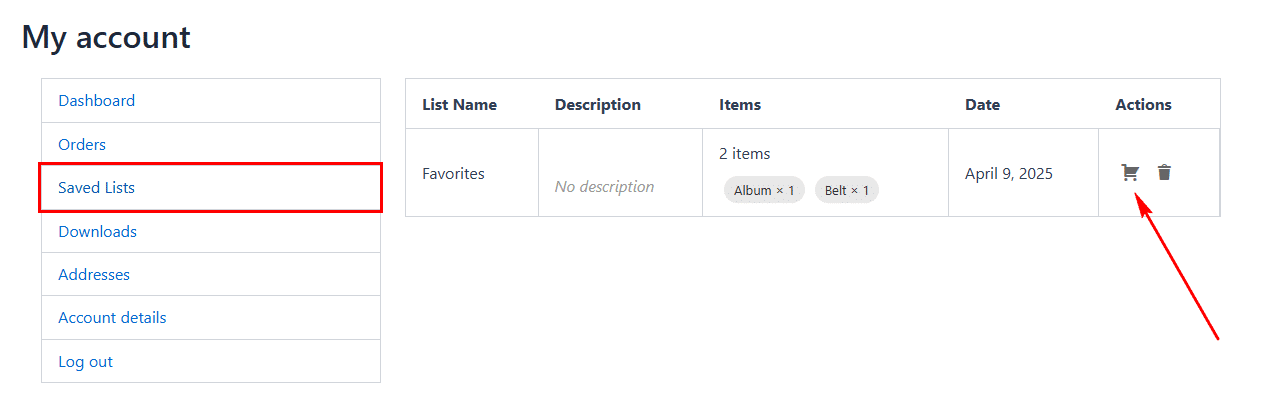Click the Belt × 1 item tag
Image resolution: width=1288 pixels, height=420 pixels.
(x=847, y=190)
